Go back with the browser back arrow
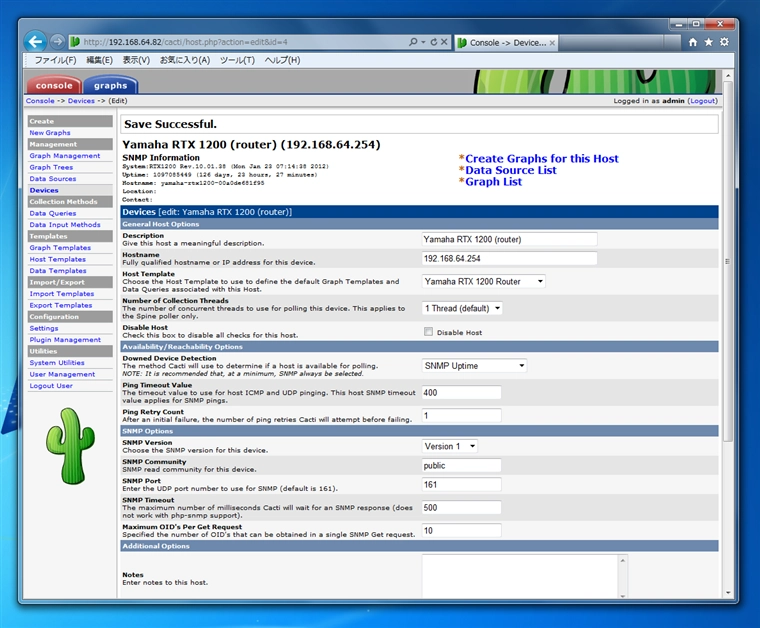Viewport: 760px width, 628px height. point(35,42)
